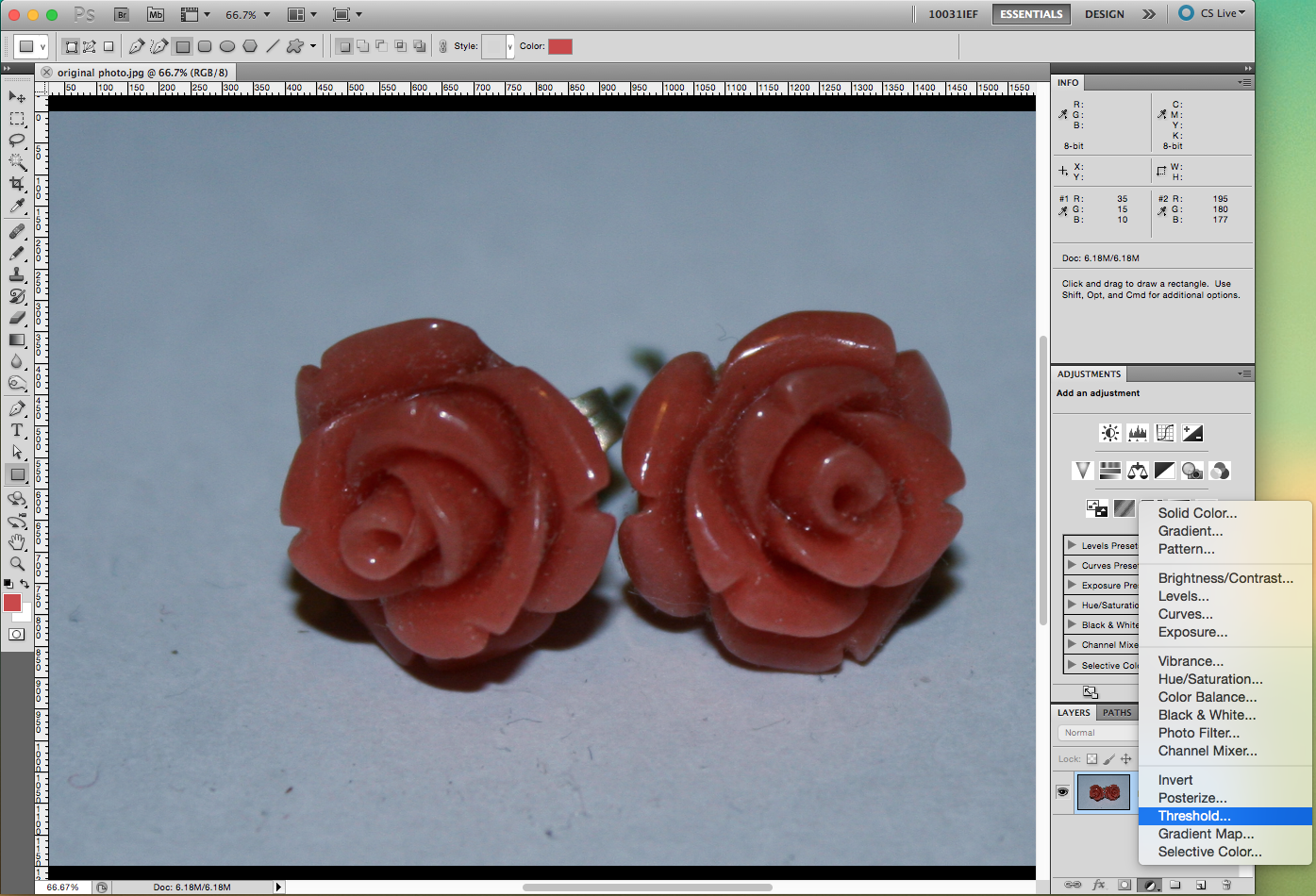Add a layer mask
The image size is (1316, 896).
1124,885
